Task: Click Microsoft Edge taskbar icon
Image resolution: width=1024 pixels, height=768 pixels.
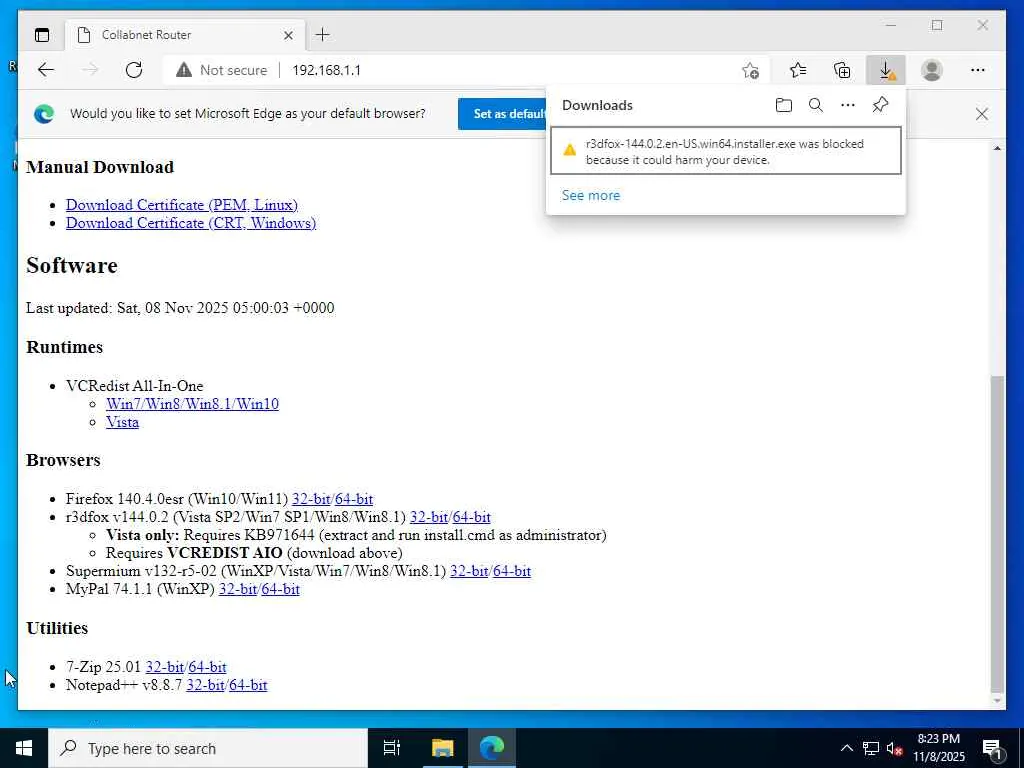Action: pos(492,748)
